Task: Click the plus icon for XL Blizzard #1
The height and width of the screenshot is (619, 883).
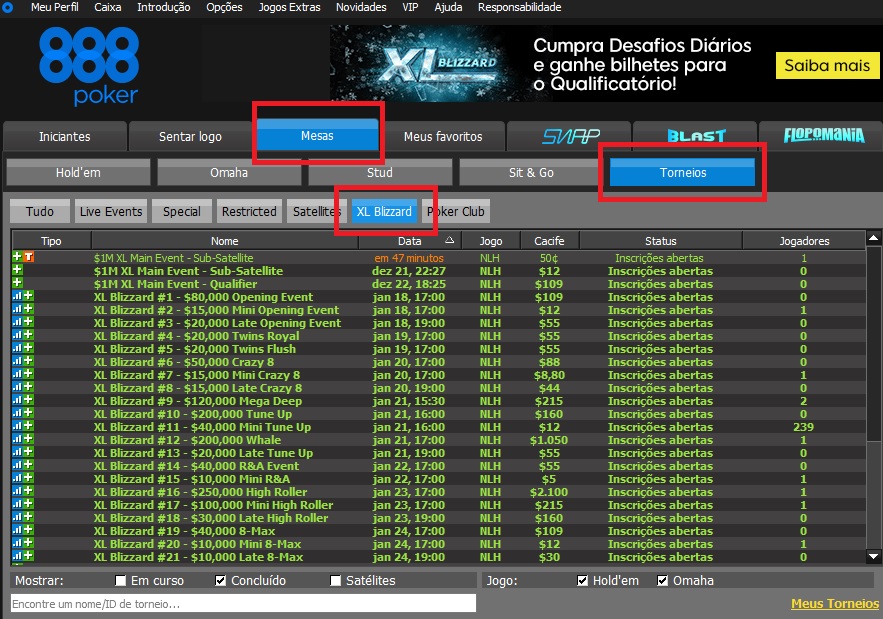Action: coord(29,296)
